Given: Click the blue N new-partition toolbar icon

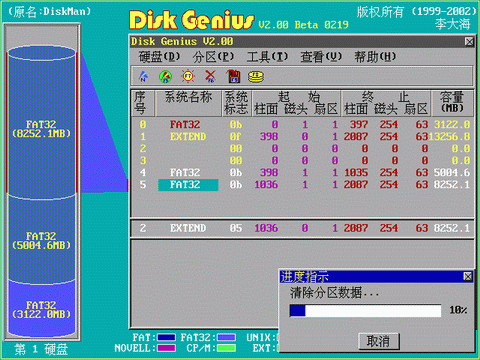Looking at the screenshot, I should click(x=143, y=76).
